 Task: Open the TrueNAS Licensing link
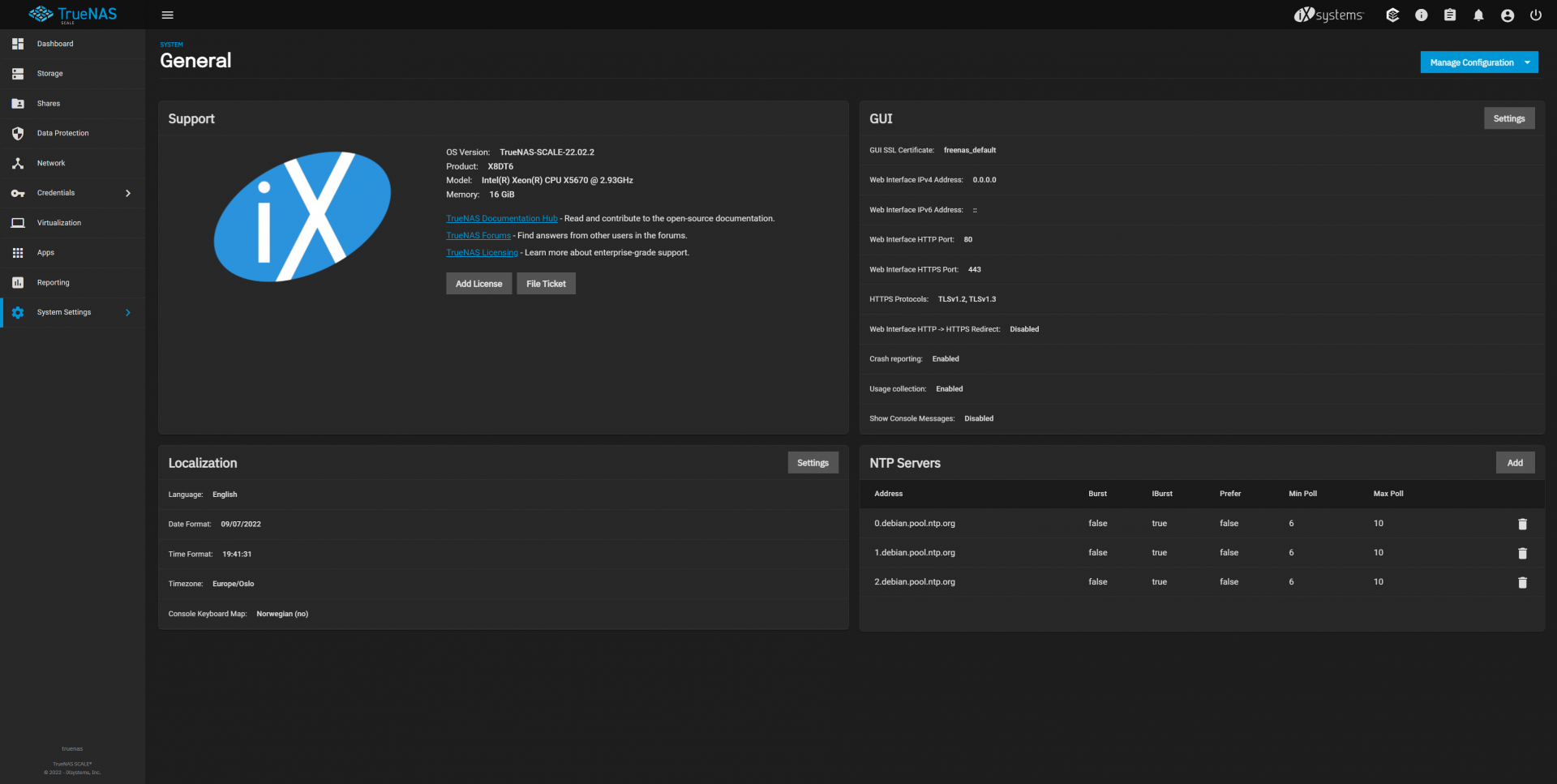482,253
